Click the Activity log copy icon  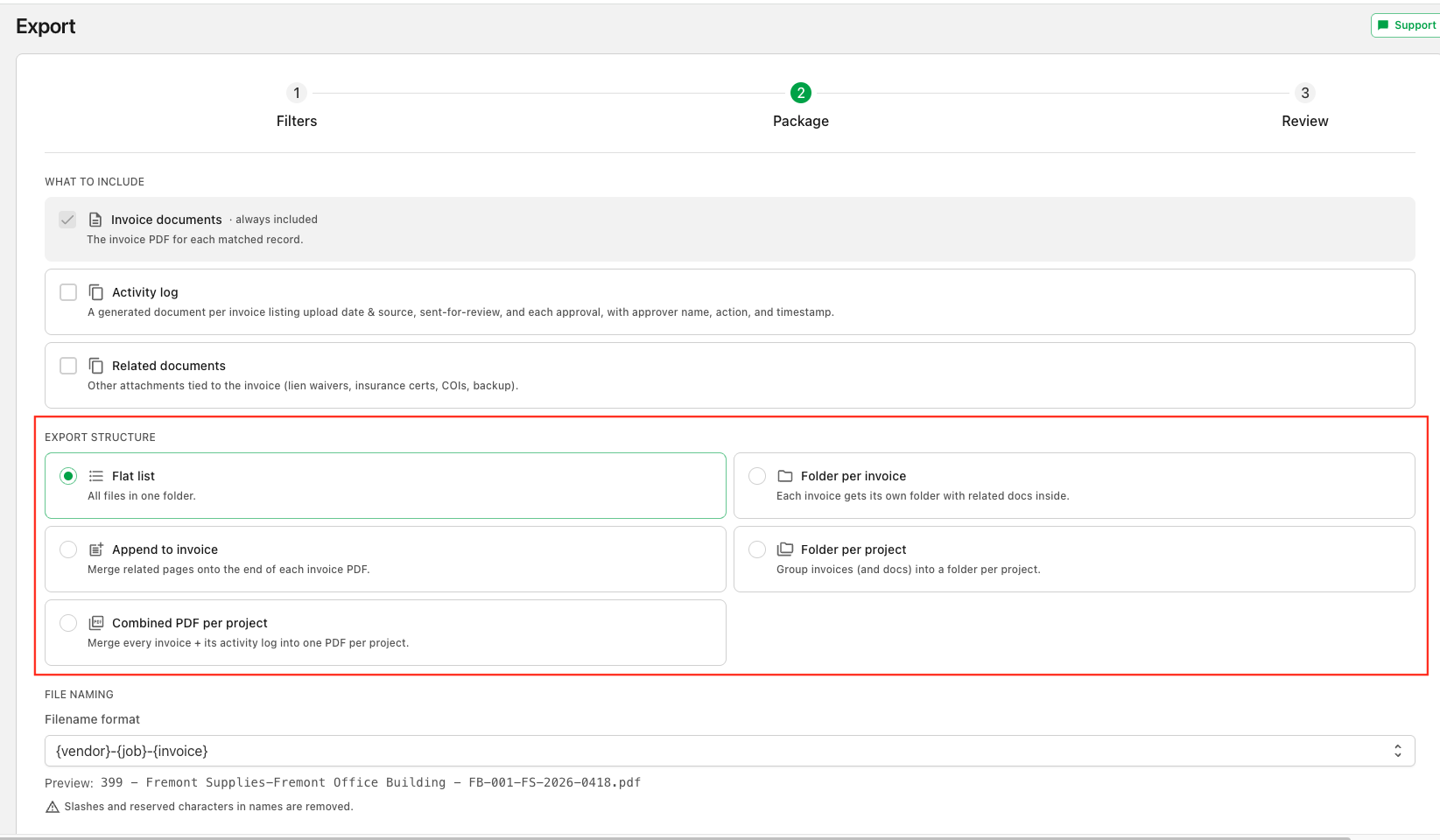point(96,292)
